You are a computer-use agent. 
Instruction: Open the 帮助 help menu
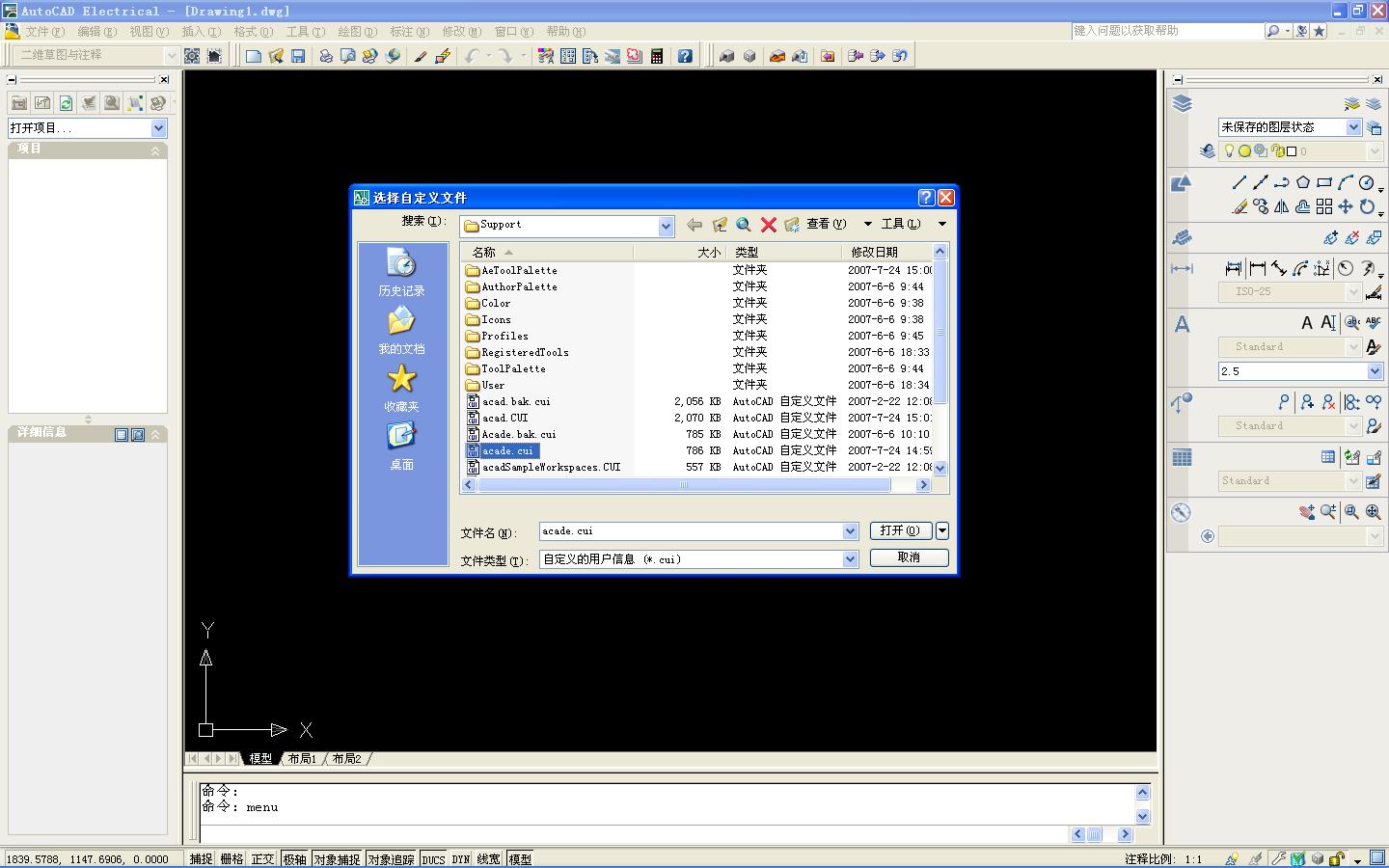click(565, 32)
